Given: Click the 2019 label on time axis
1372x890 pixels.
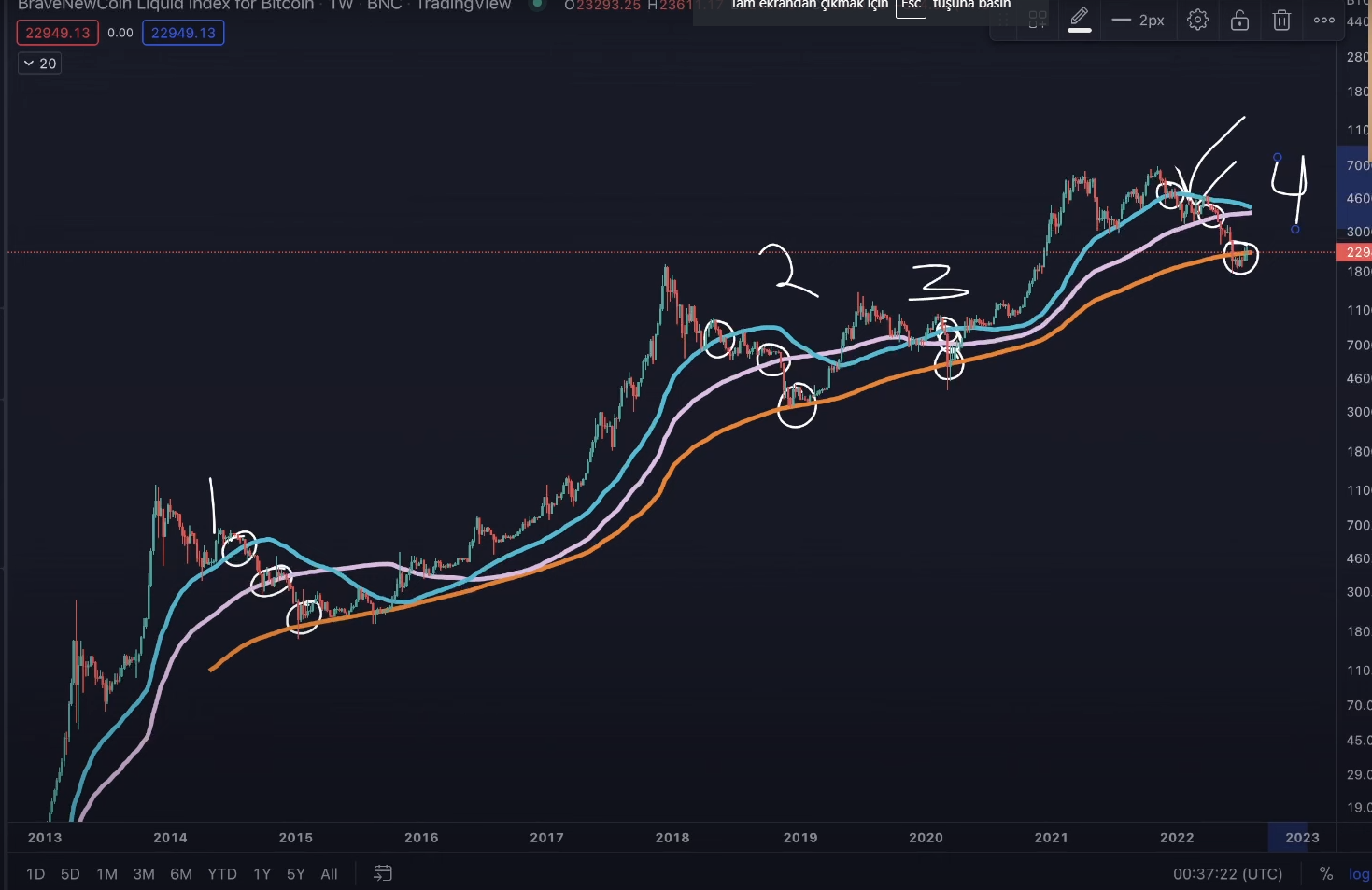Looking at the screenshot, I should [x=800, y=838].
